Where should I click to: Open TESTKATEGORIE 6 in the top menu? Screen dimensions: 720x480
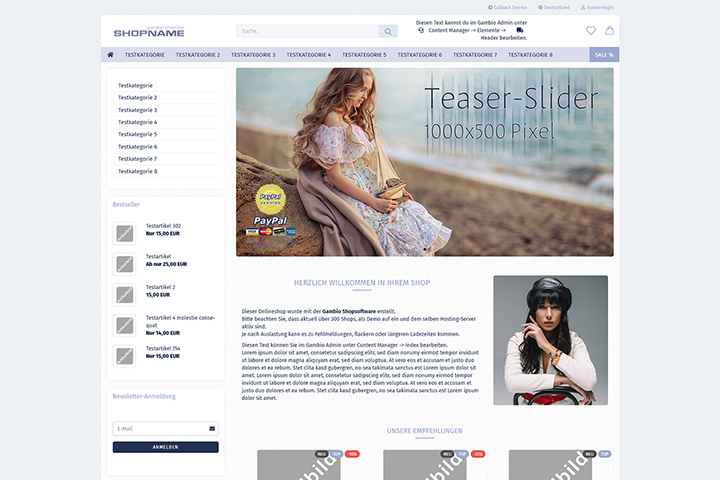[420, 55]
